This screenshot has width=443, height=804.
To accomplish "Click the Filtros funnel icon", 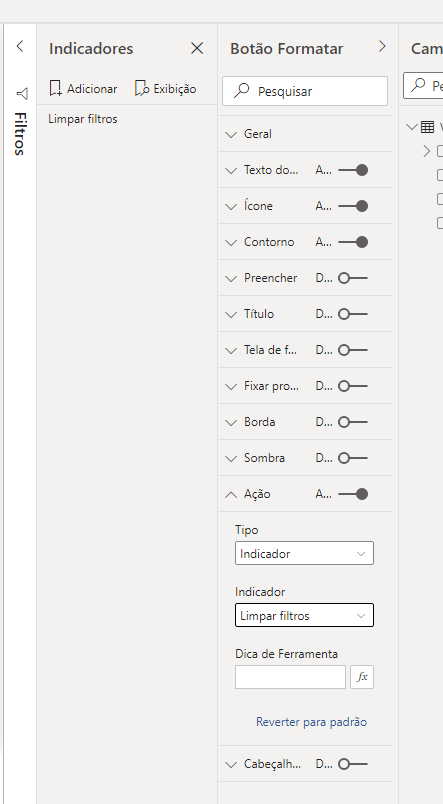I will coord(22,93).
